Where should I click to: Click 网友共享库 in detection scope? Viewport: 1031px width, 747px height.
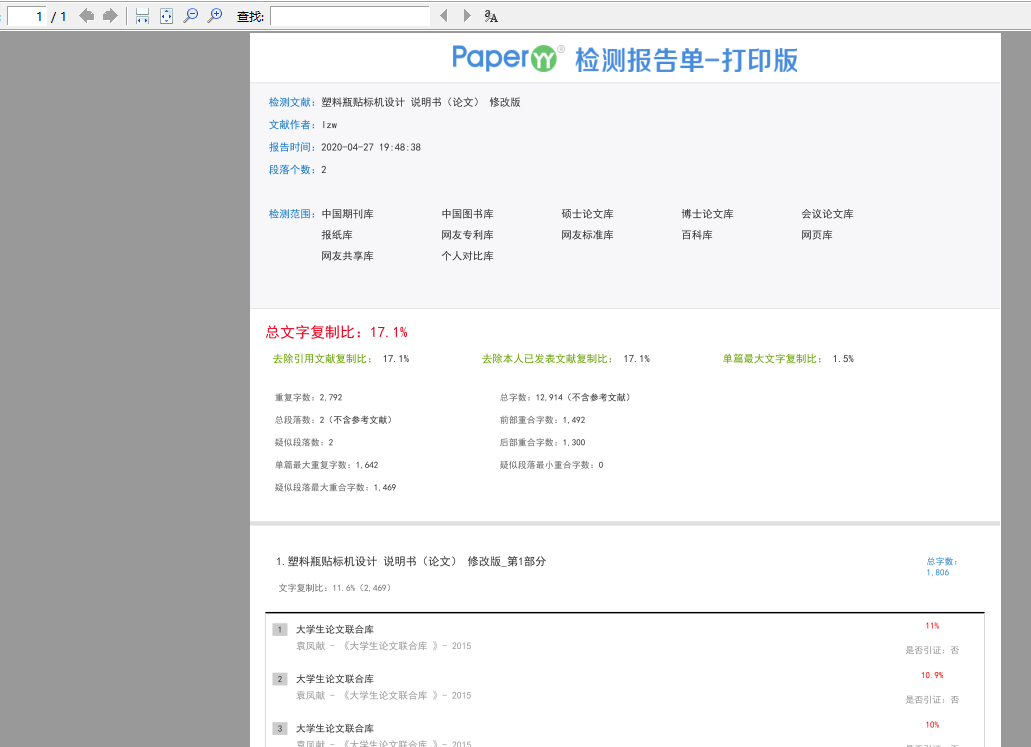click(347, 256)
